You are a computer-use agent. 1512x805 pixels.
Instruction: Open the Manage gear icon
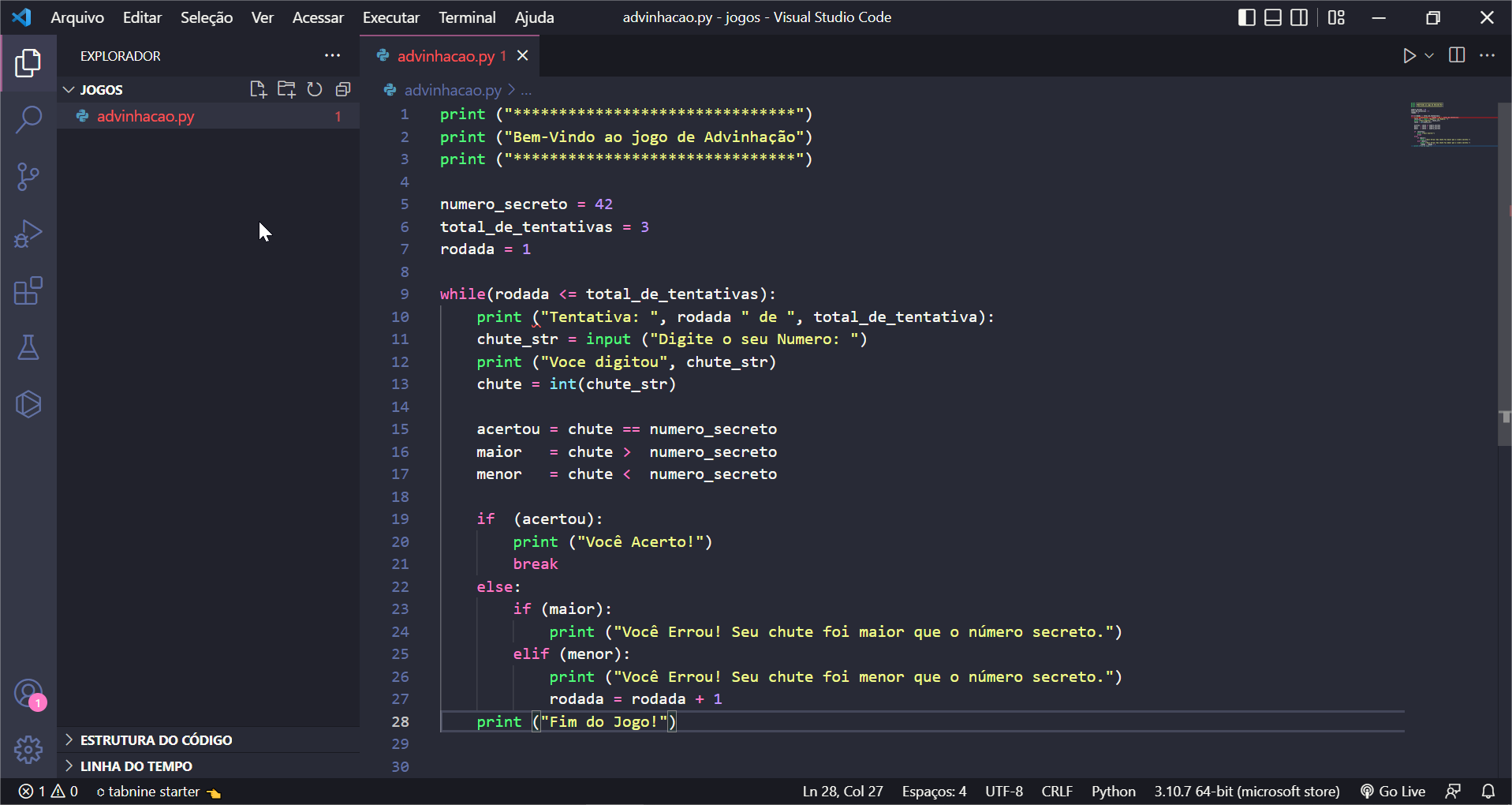point(28,749)
